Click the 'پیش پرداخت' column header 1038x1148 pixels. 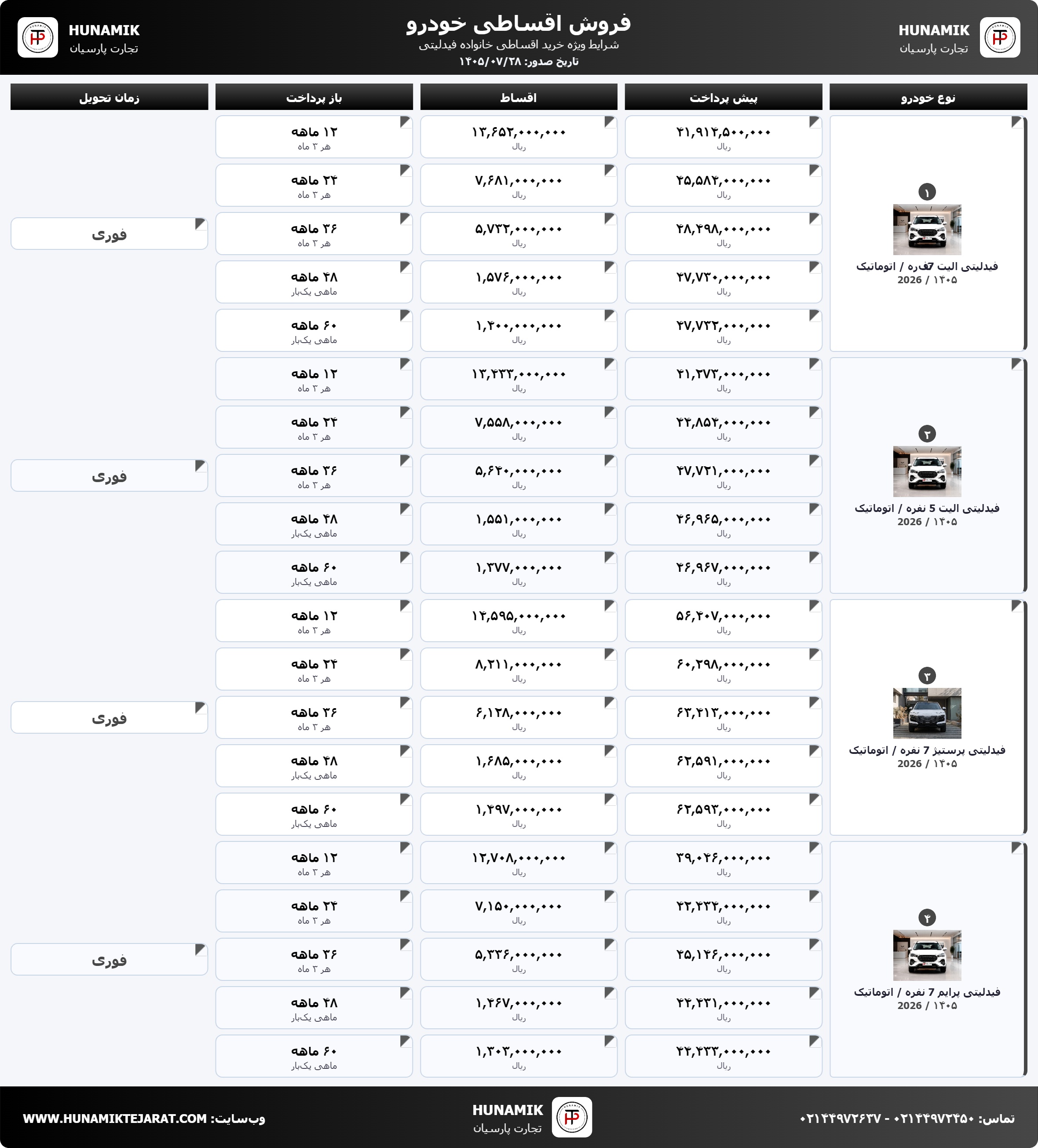tap(723, 97)
